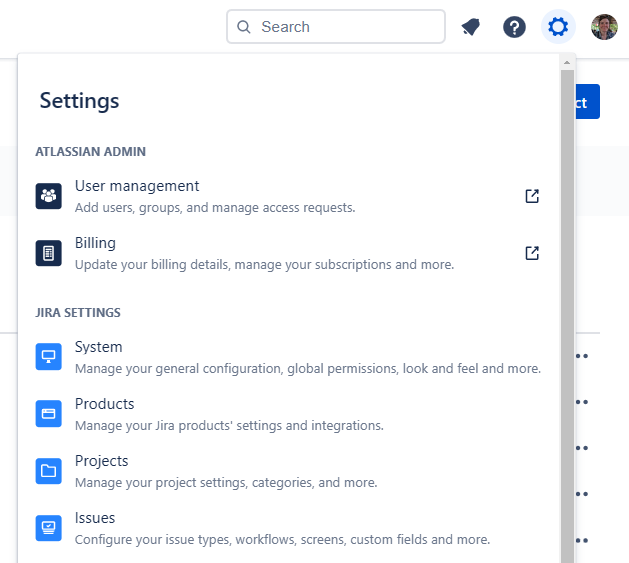The height and width of the screenshot is (563, 629).
Task: Click 'Manage your project settings, categories' description
Action: coord(226,482)
